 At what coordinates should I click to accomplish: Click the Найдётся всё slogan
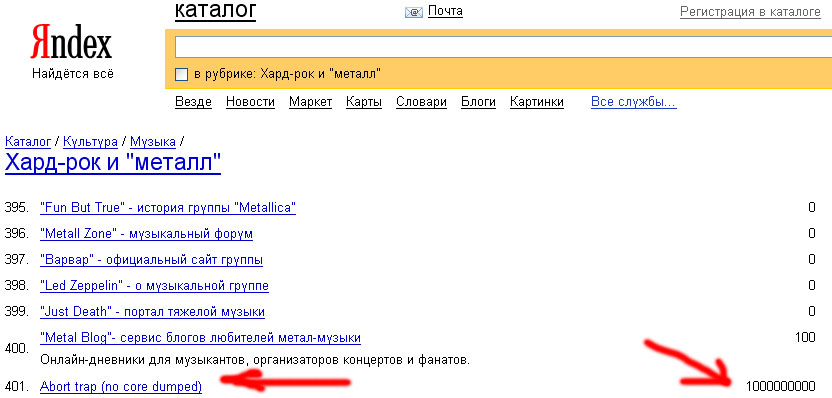(x=73, y=74)
